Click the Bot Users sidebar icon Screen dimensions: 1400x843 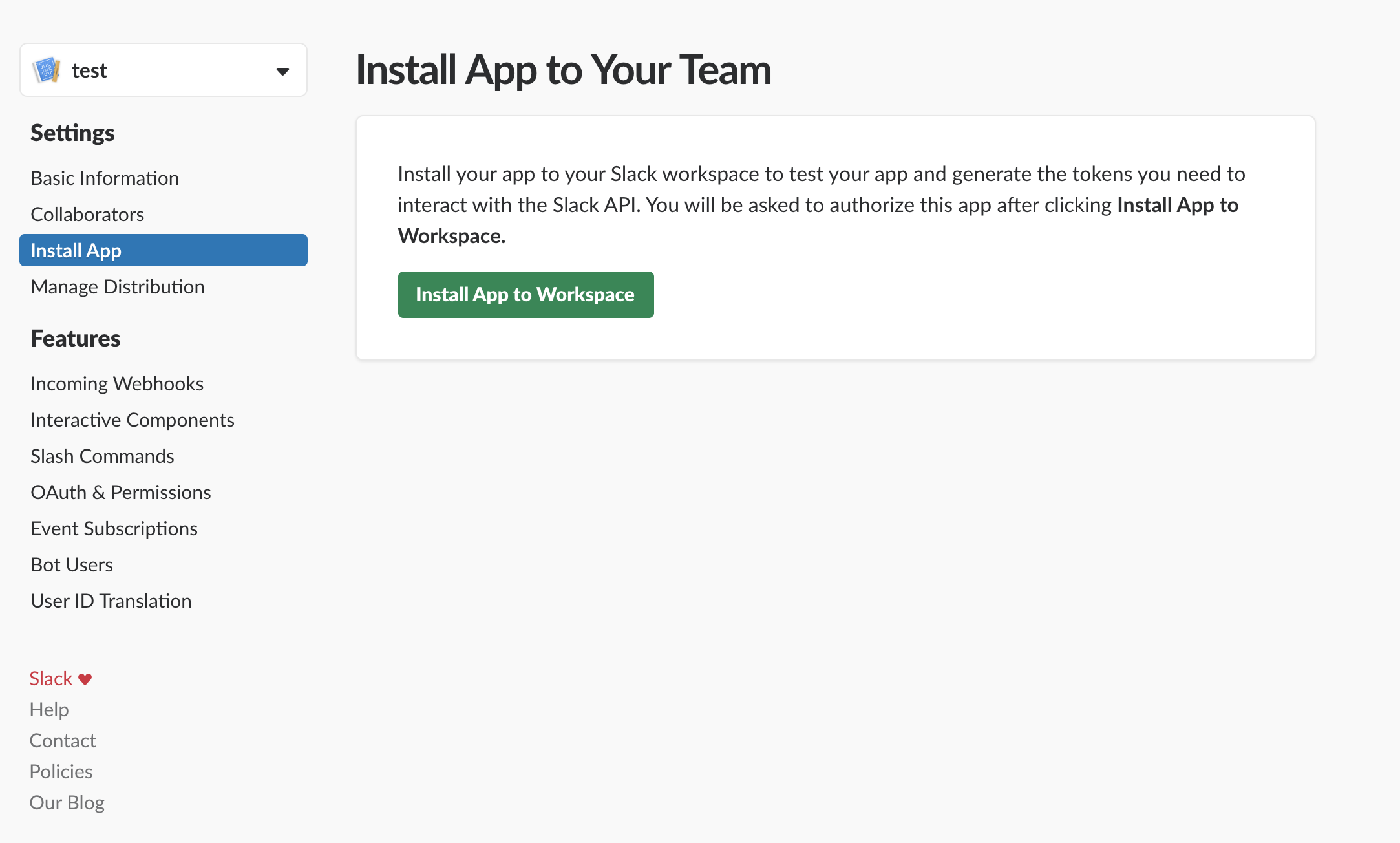pos(72,564)
